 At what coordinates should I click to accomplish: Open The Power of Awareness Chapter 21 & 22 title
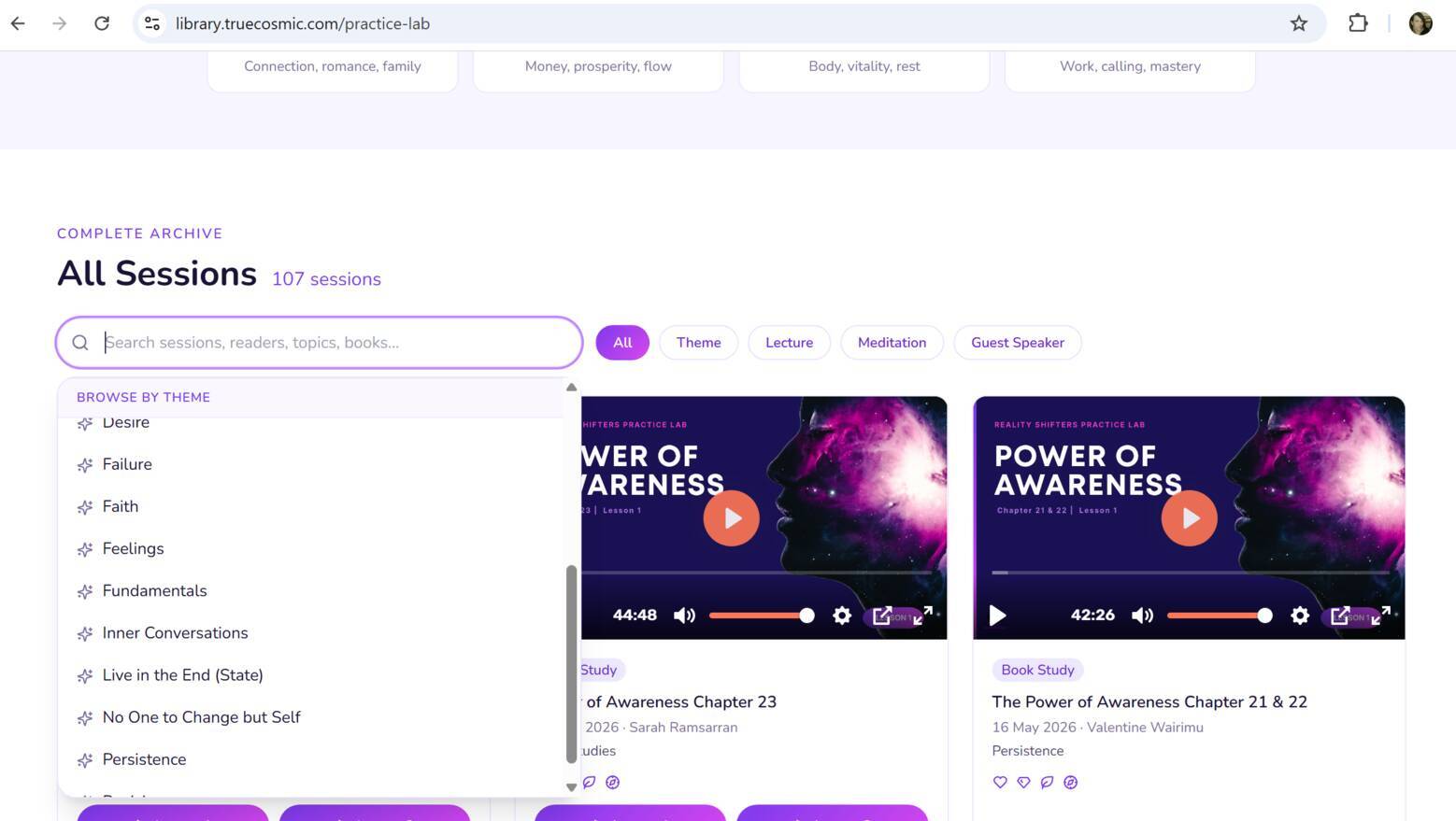1149,701
